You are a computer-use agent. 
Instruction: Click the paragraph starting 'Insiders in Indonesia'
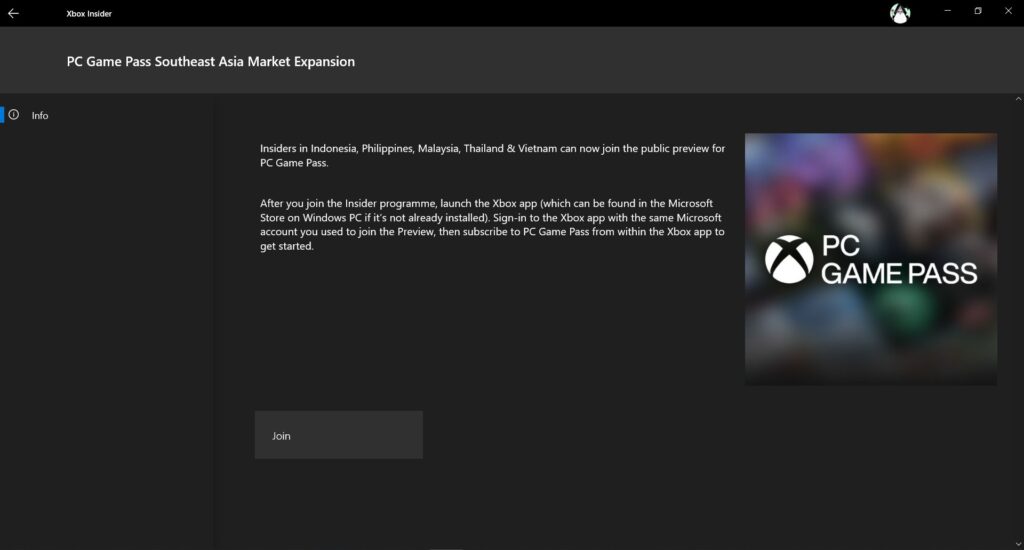[x=492, y=155]
